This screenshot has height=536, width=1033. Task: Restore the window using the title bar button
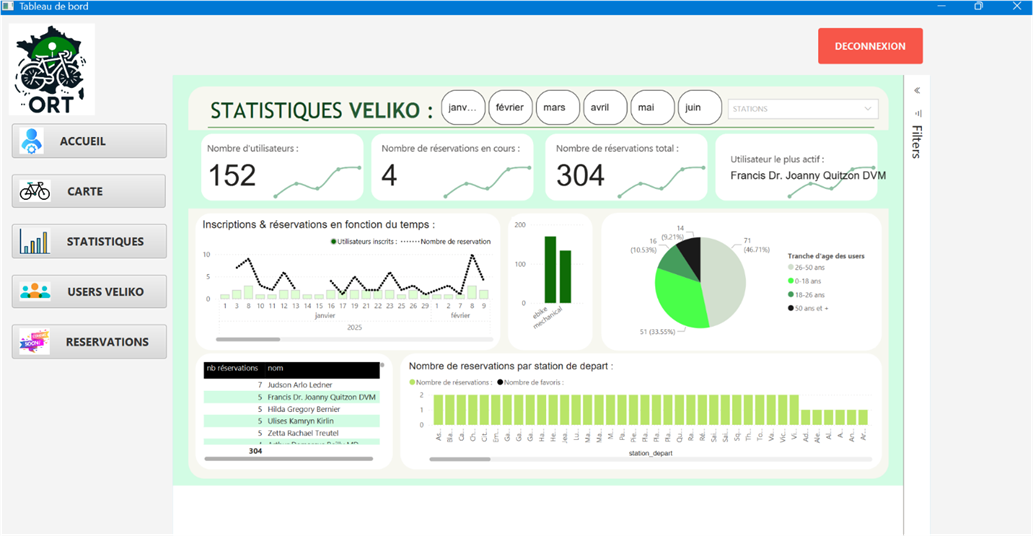[x=978, y=7]
